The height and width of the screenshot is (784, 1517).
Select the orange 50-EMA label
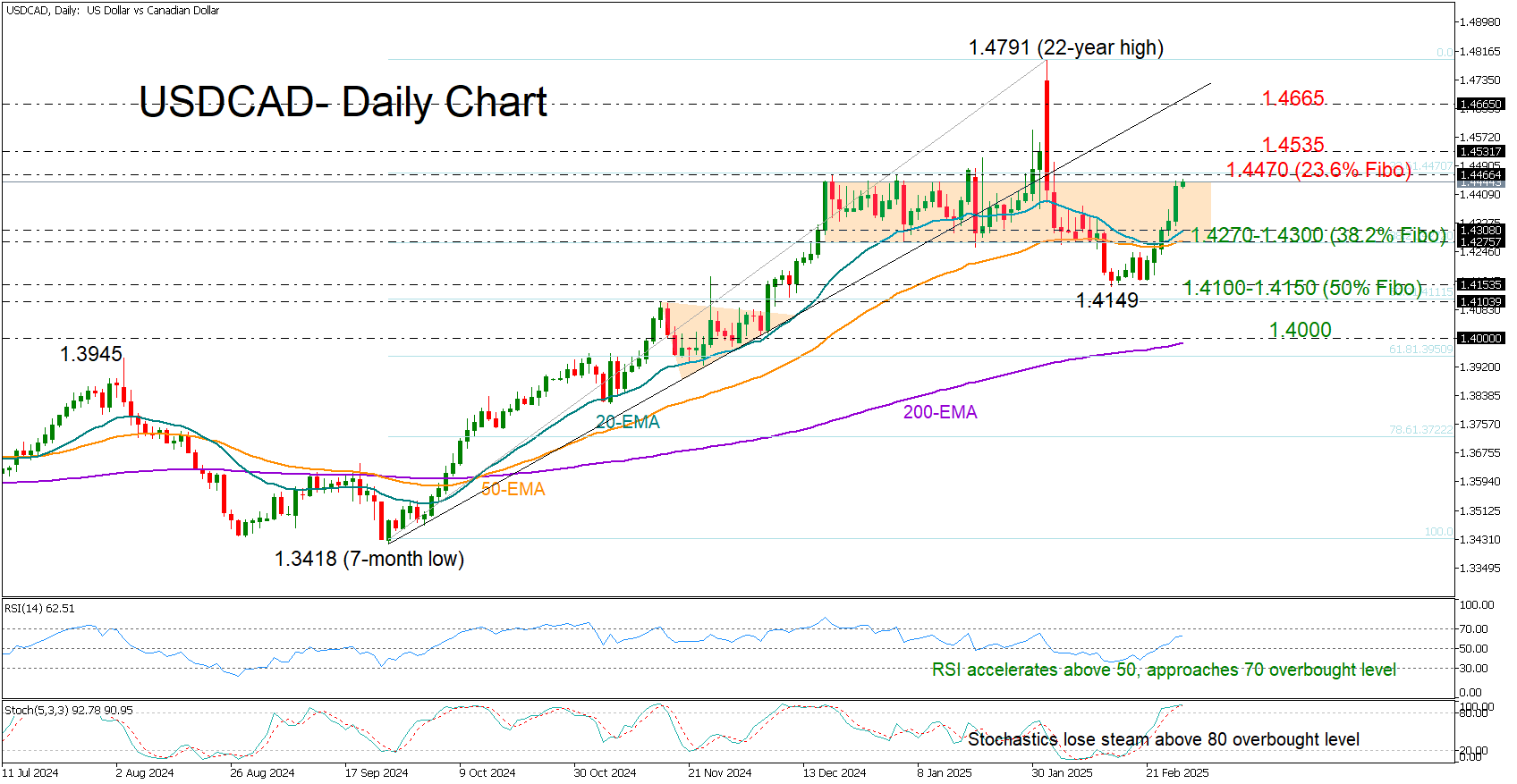click(x=513, y=490)
